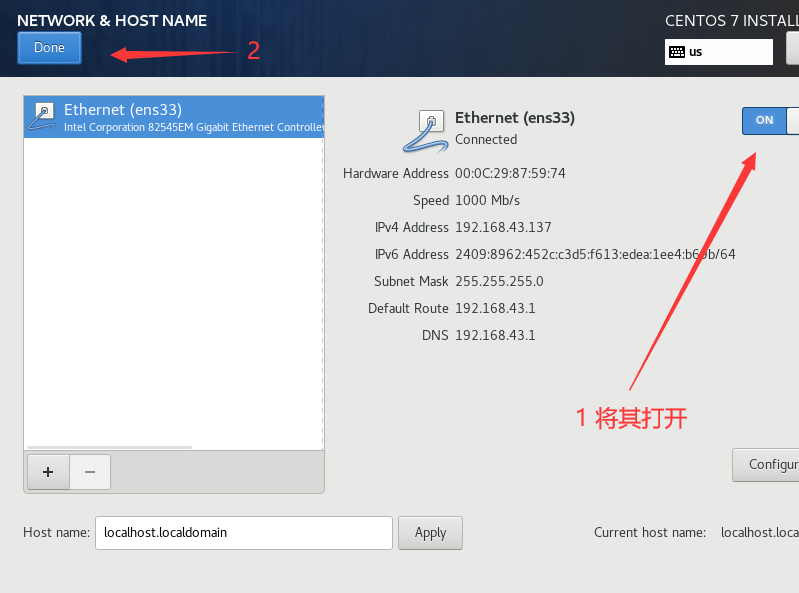Screen dimensions: 799x593
Task: Click the Done button
Action: [x=49, y=48]
